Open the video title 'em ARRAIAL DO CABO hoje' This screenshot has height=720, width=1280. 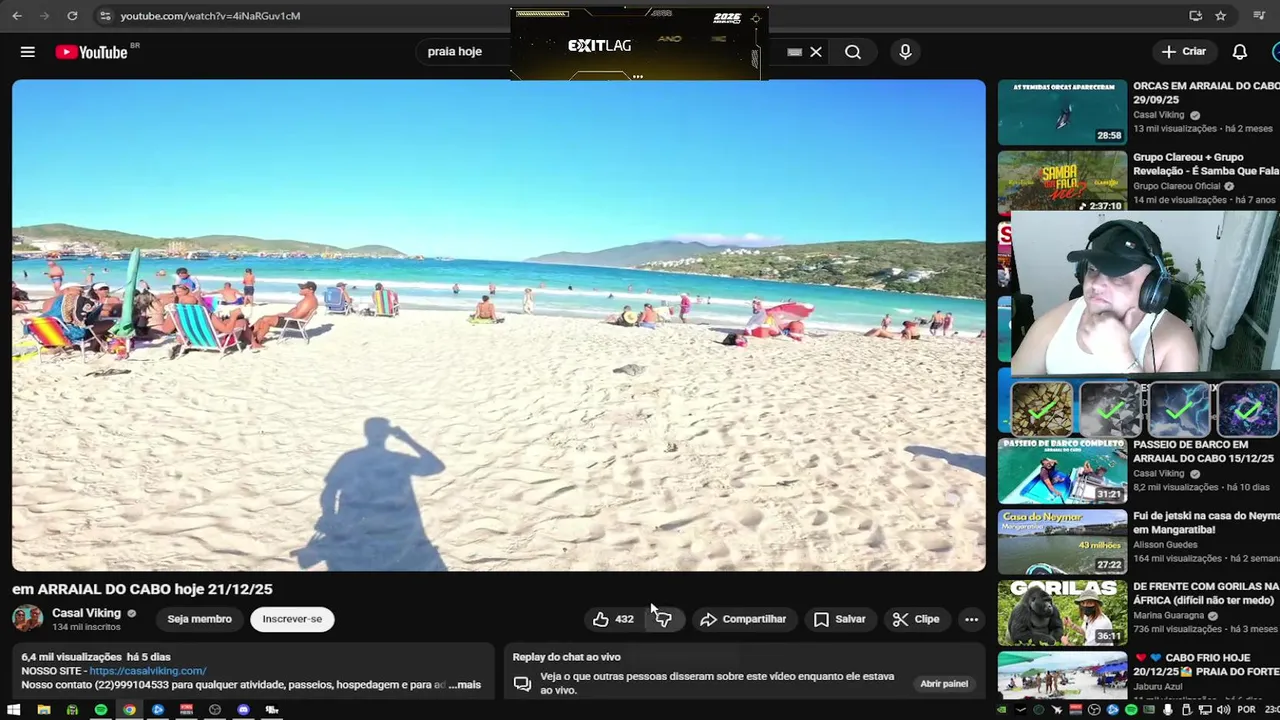point(142,589)
